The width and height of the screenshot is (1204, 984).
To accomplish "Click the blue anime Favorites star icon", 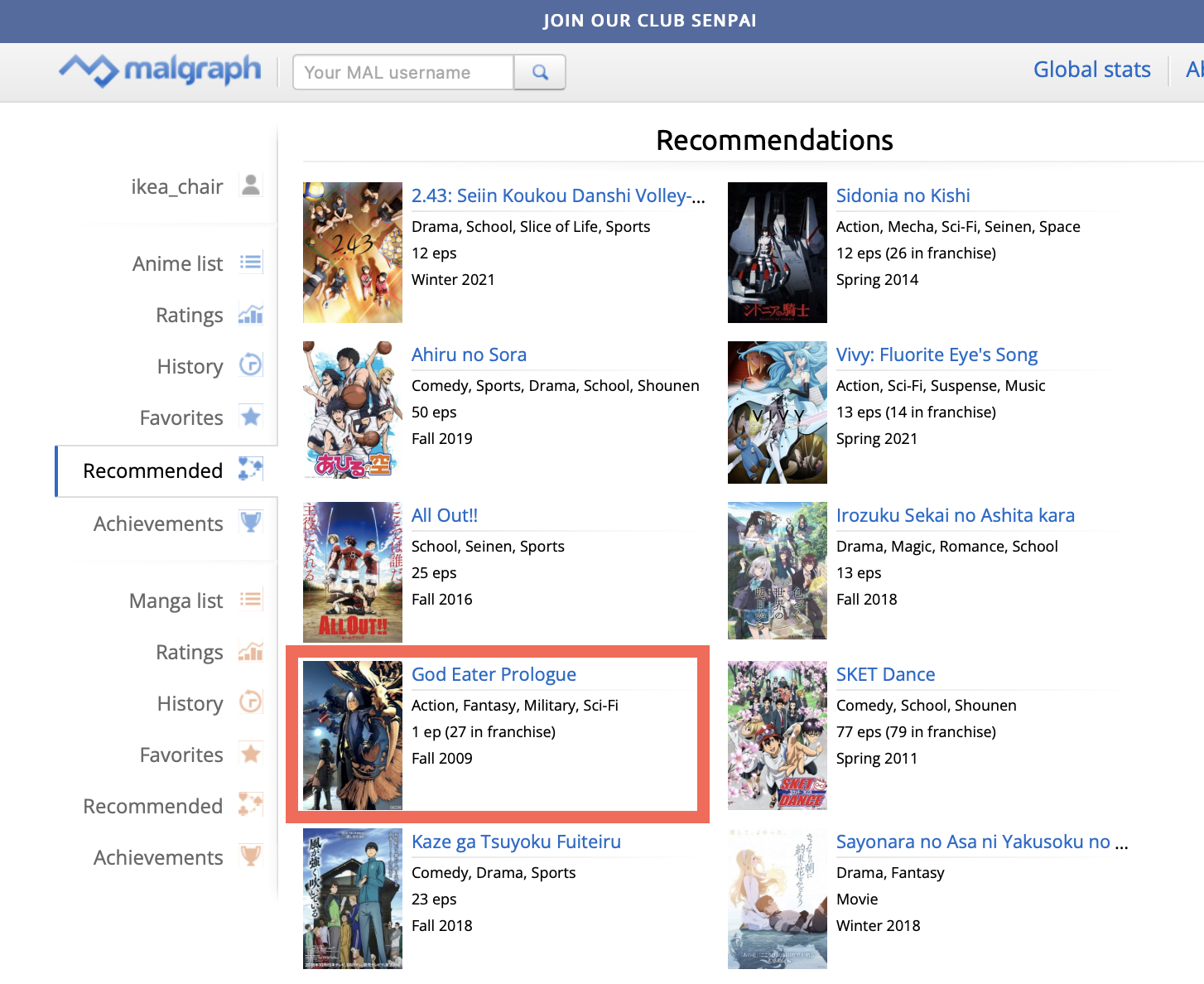I will 251,417.
